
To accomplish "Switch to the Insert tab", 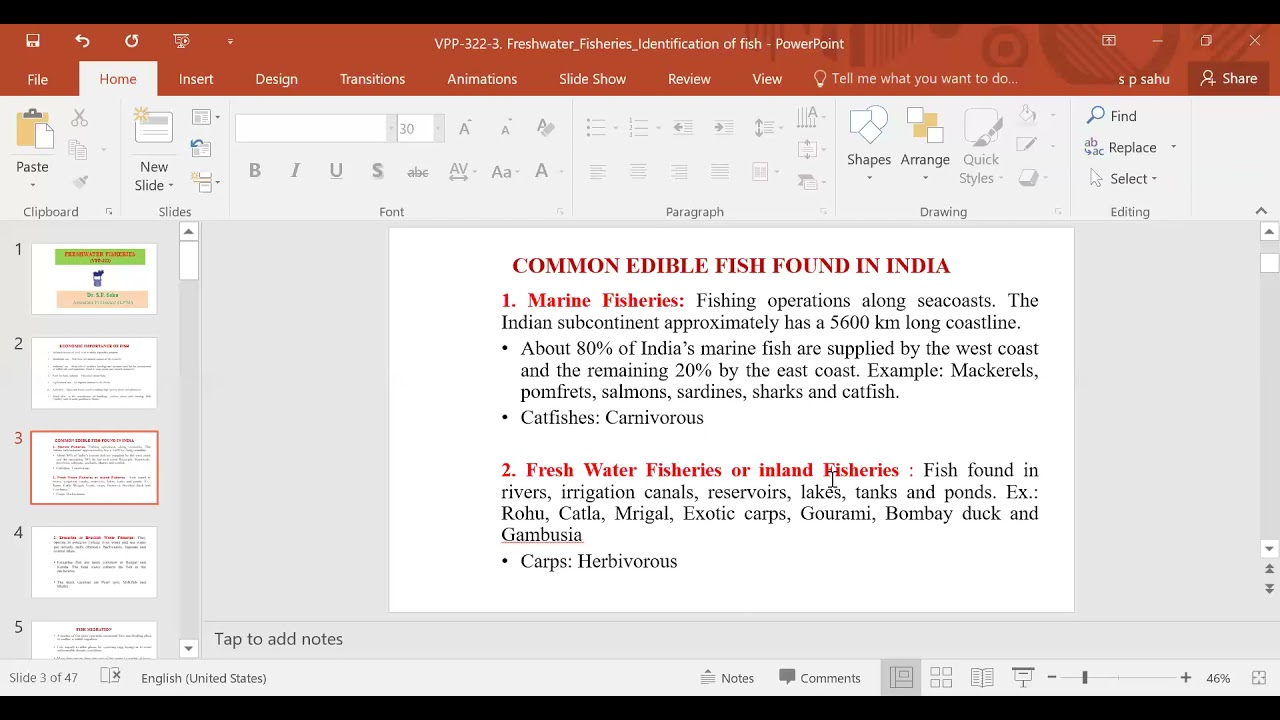I will (196, 78).
